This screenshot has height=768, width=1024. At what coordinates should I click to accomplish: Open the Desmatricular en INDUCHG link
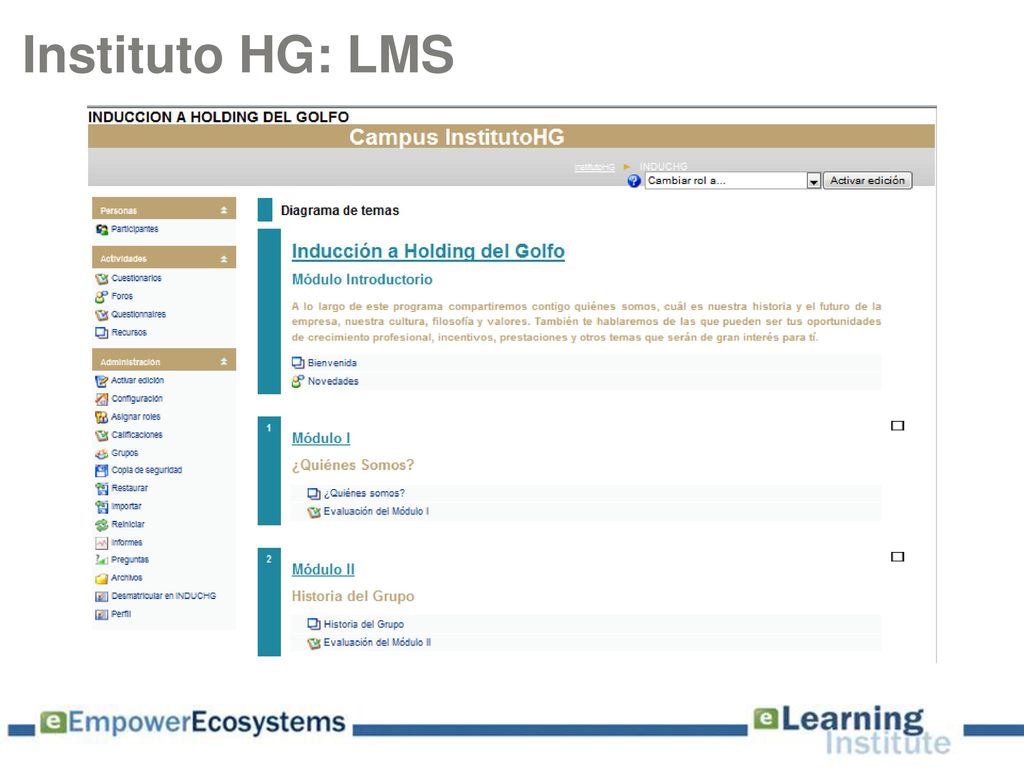tap(163, 596)
